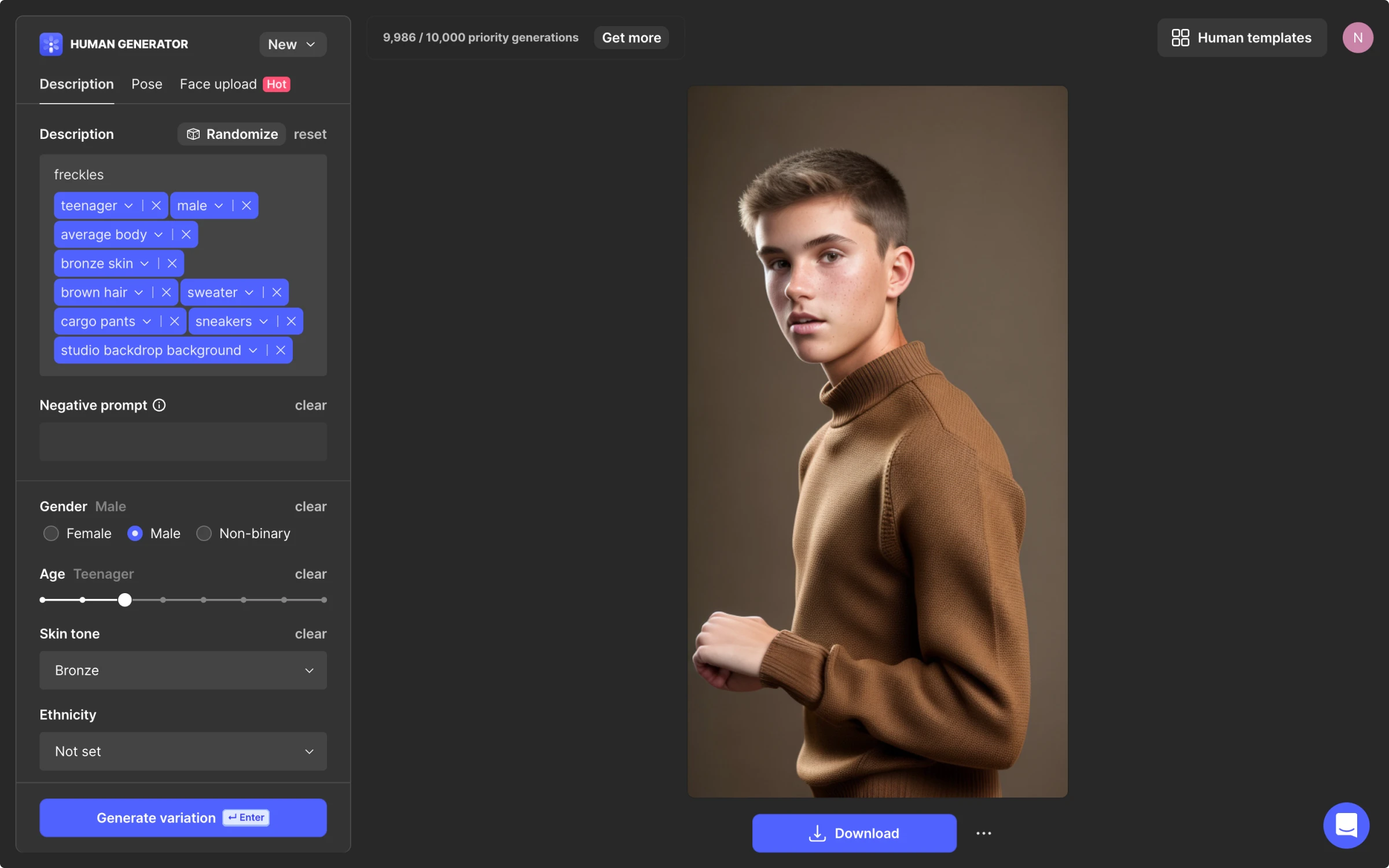Click reset to clear description tags
The width and height of the screenshot is (1389, 868).
309,133
